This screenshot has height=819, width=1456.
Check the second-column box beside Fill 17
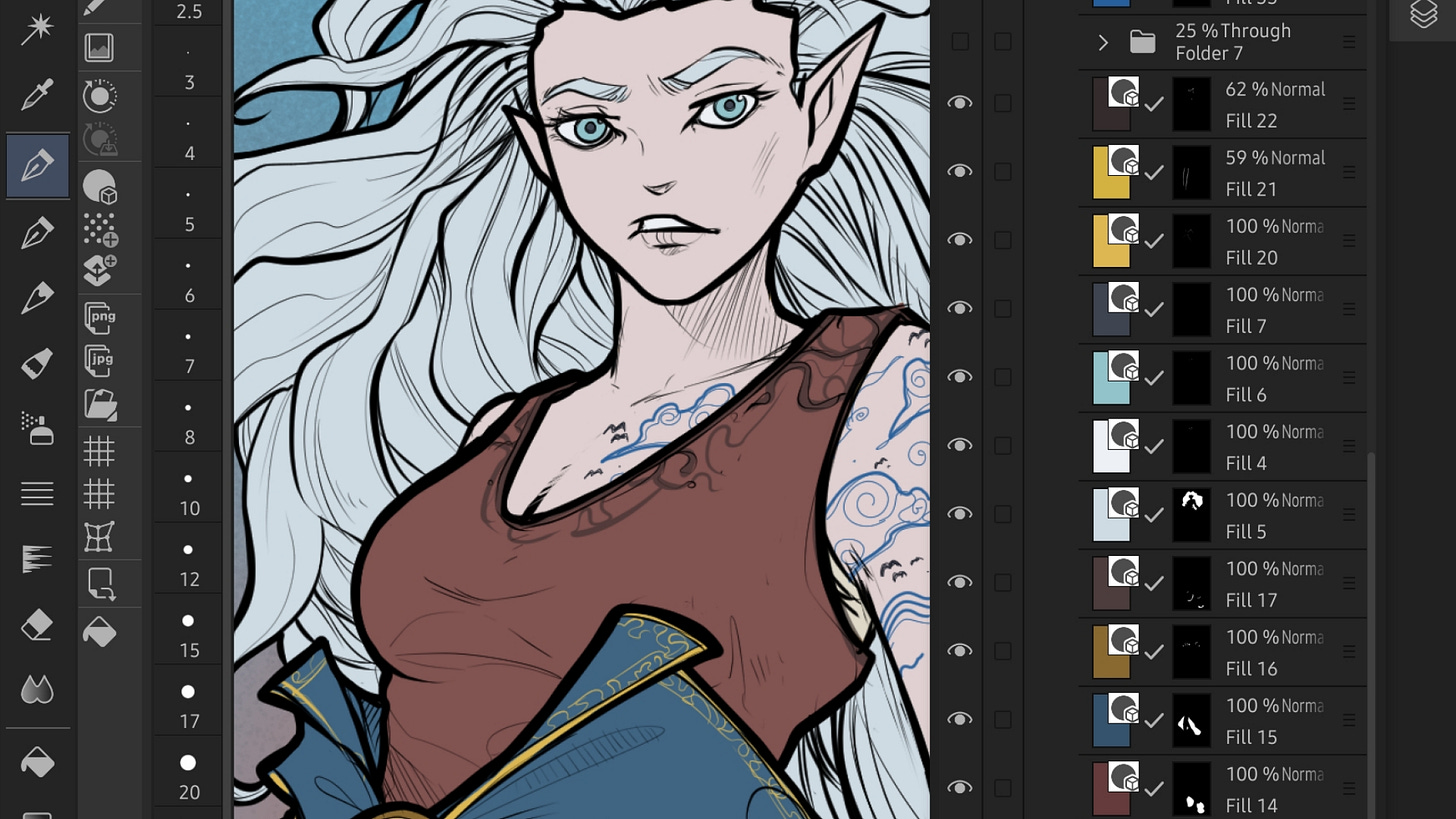coord(1003,582)
